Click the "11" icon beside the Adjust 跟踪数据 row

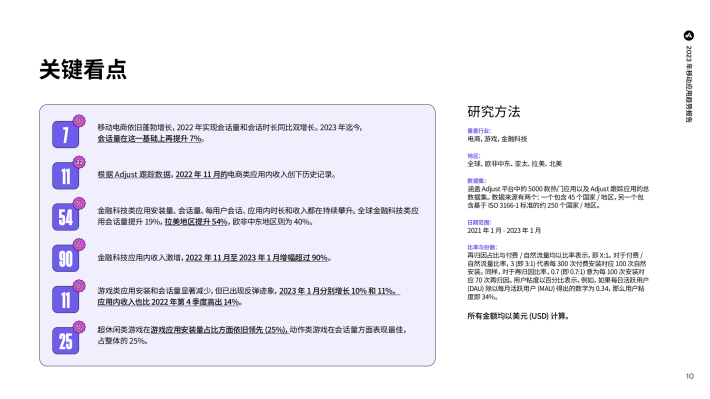pyautogui.click(x=66, y=176)
